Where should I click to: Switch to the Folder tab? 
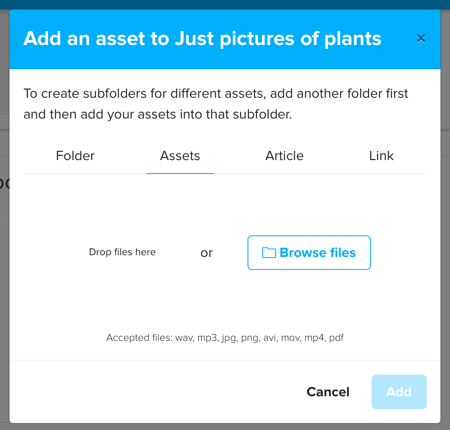point(75,156)
